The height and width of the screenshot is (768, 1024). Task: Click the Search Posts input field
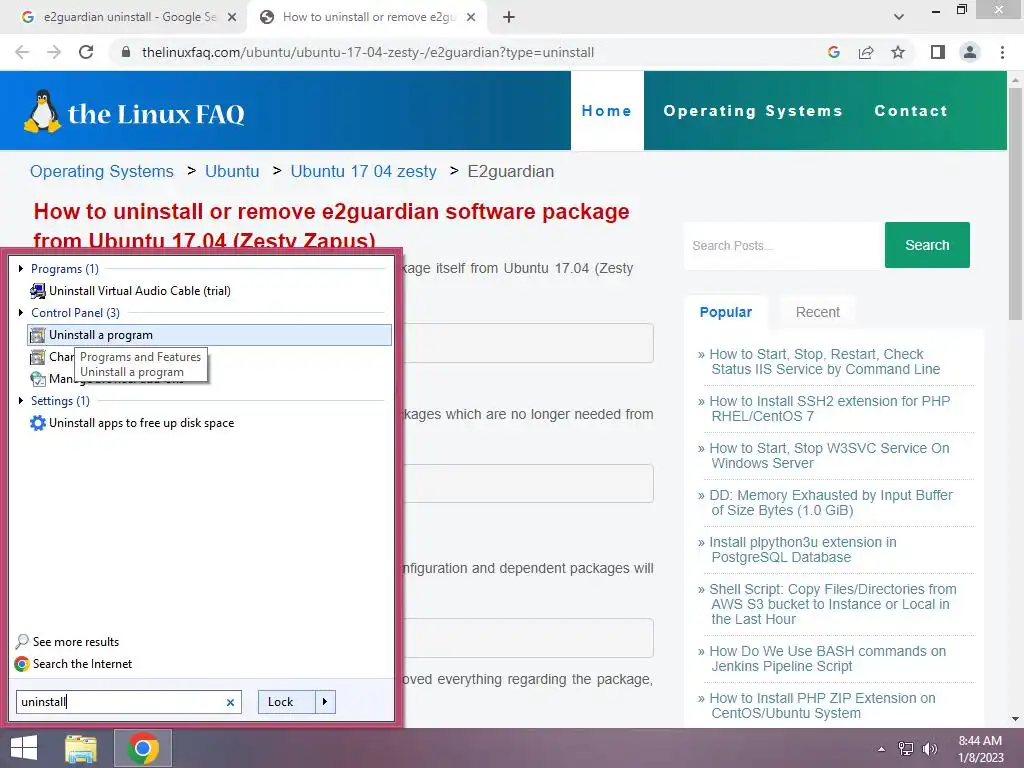(784, 246)
